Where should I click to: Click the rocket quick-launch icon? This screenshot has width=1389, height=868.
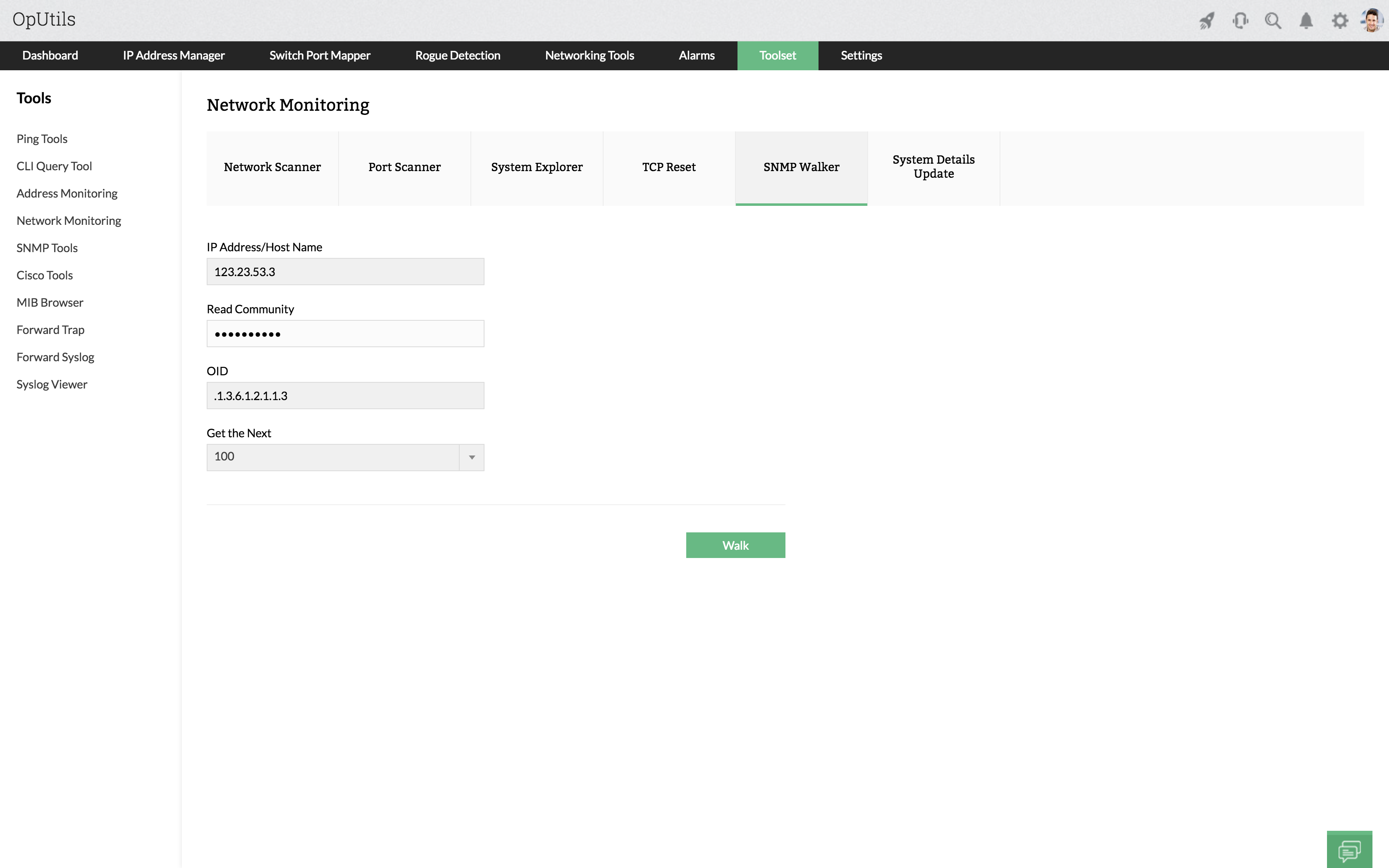1206,21
